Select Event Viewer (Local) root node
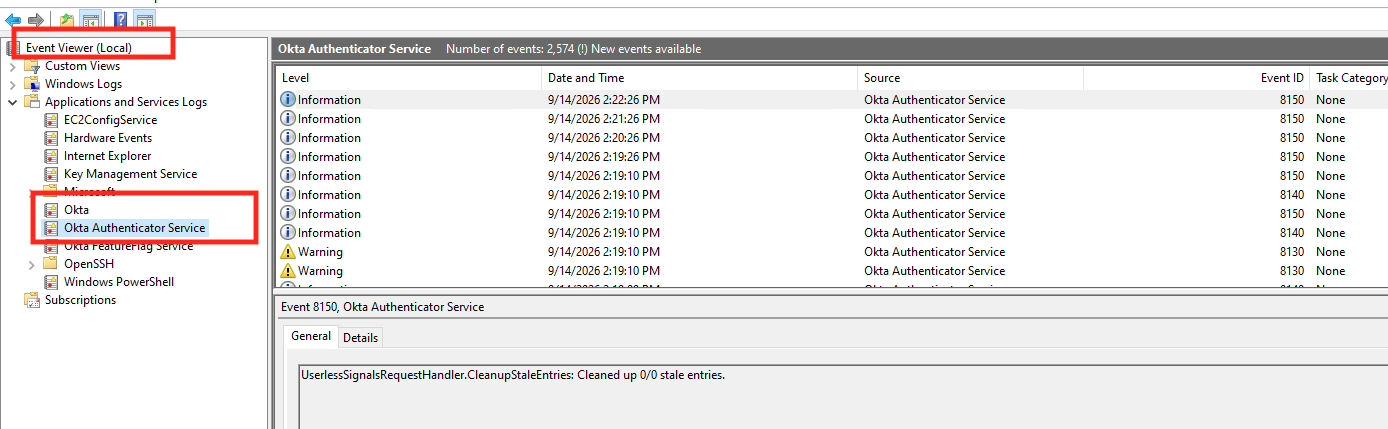The image size is (1388, 429). point(79,48)
